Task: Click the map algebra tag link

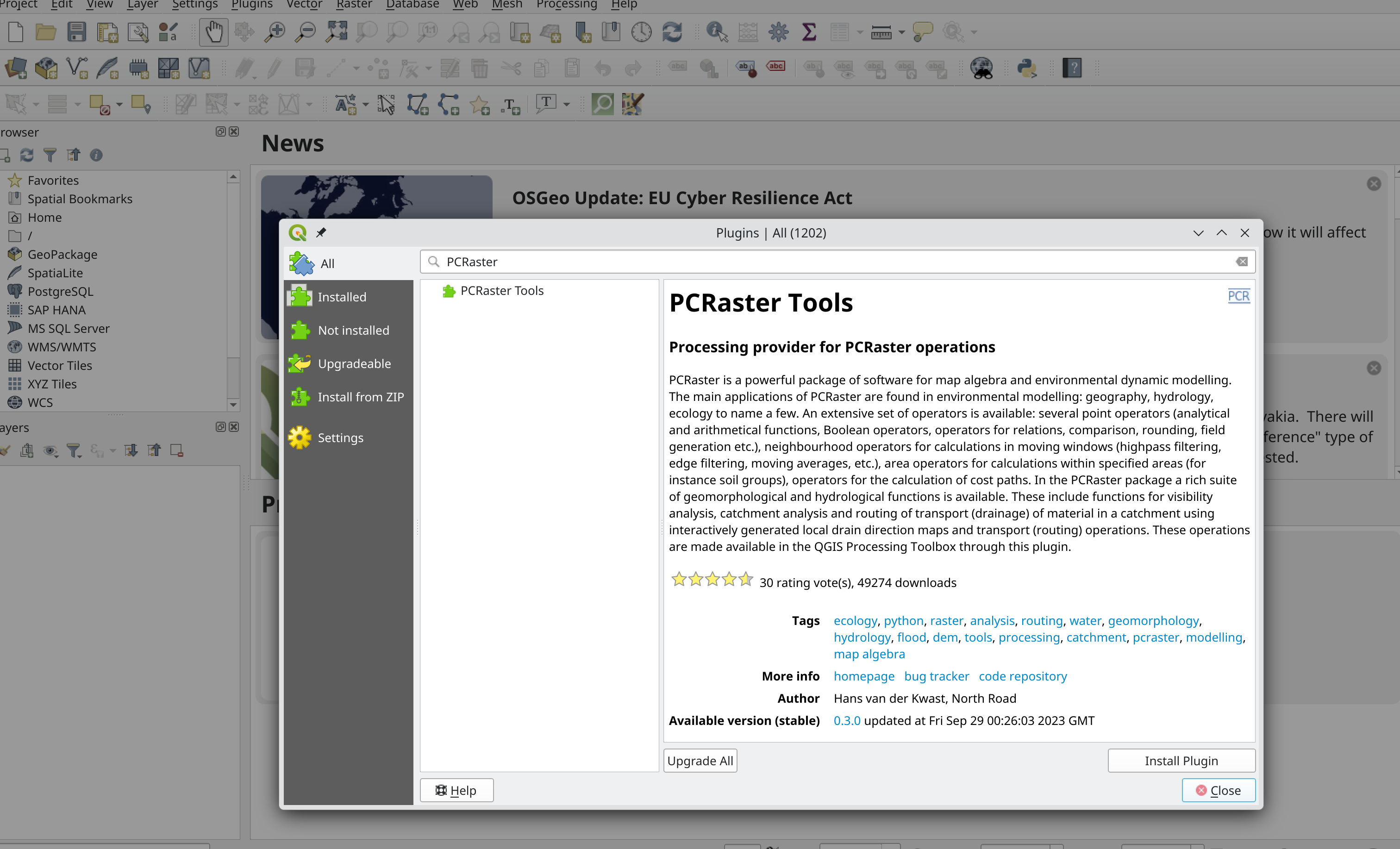Action: [x=869, y=654]
